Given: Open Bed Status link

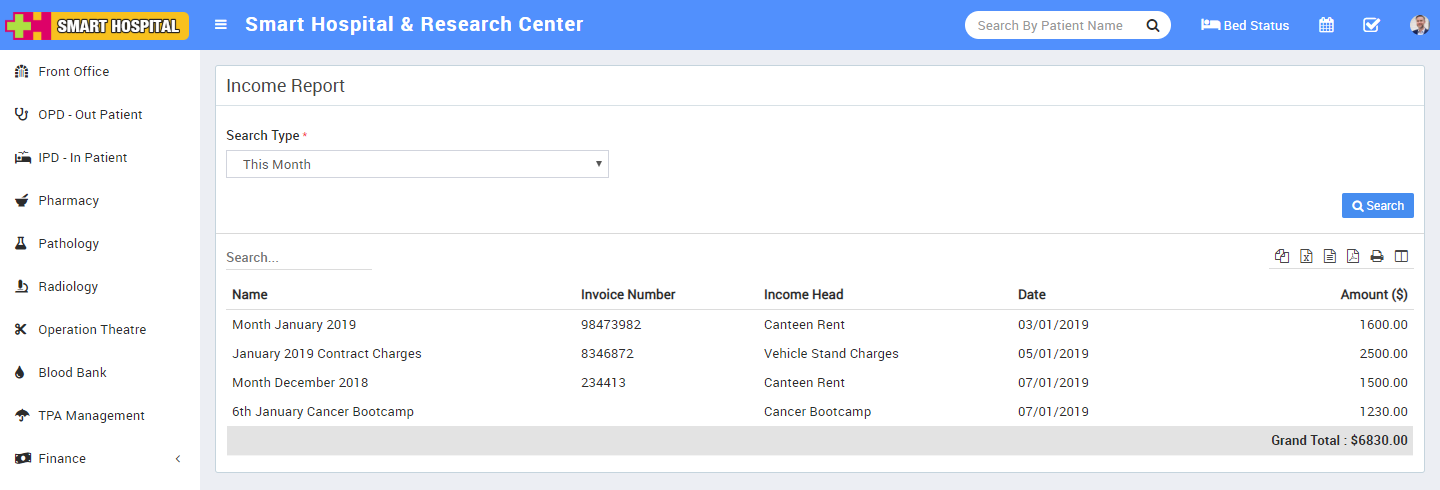Looking at the screenshot, I should (x=1245, y=25).
